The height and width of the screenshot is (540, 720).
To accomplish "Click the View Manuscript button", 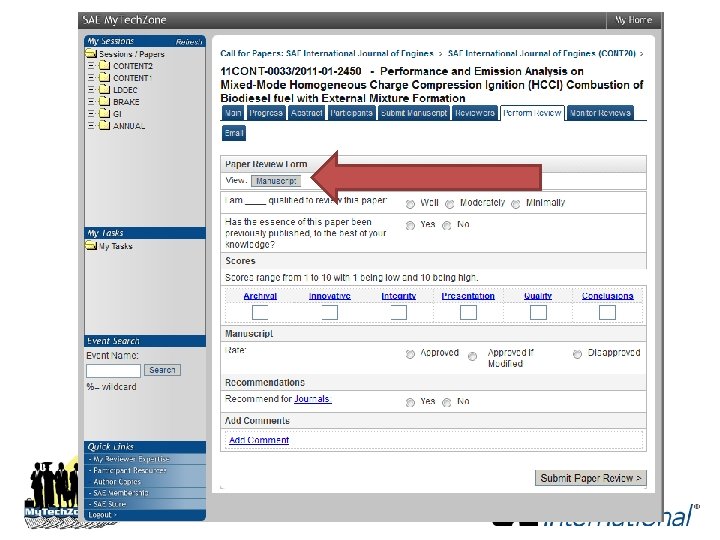I will [276, 181].
